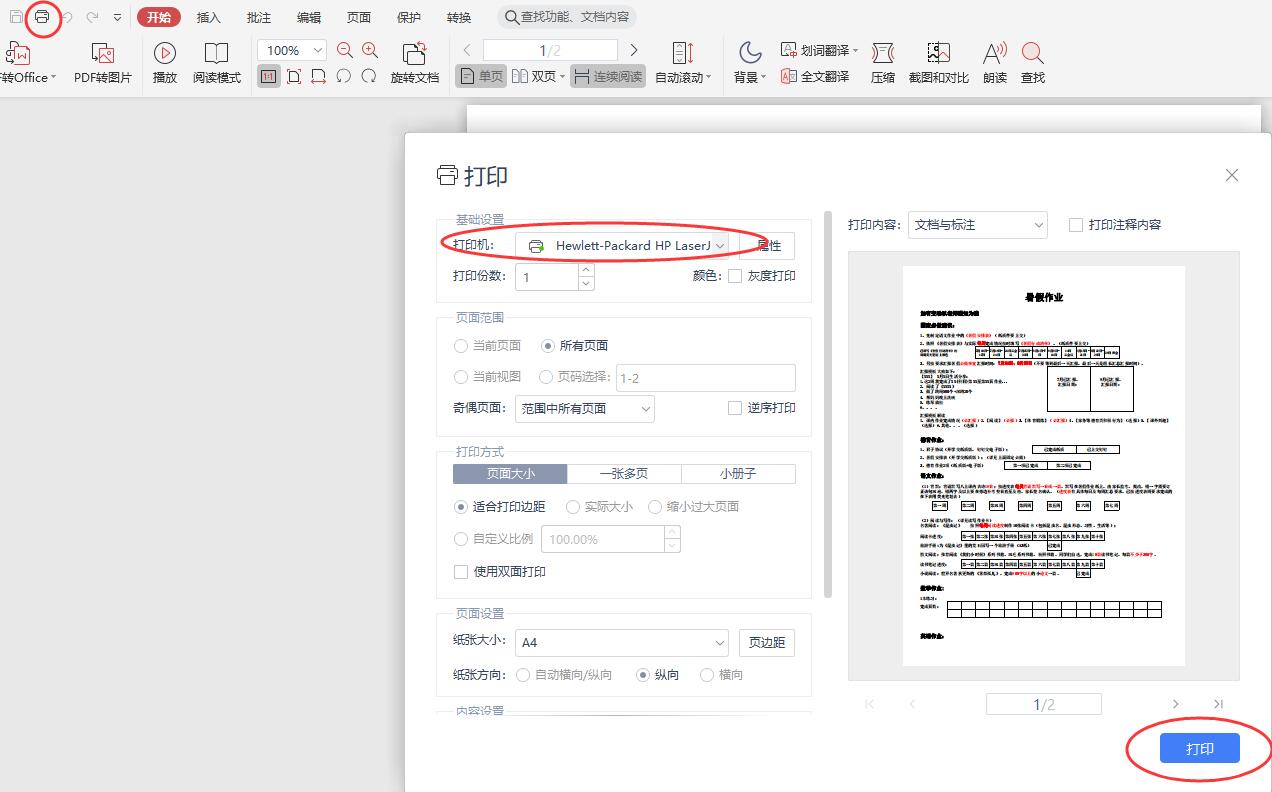
Task: Select 纵向 portrait orientation
Action: pyautogui.click(x=644, y=675)
